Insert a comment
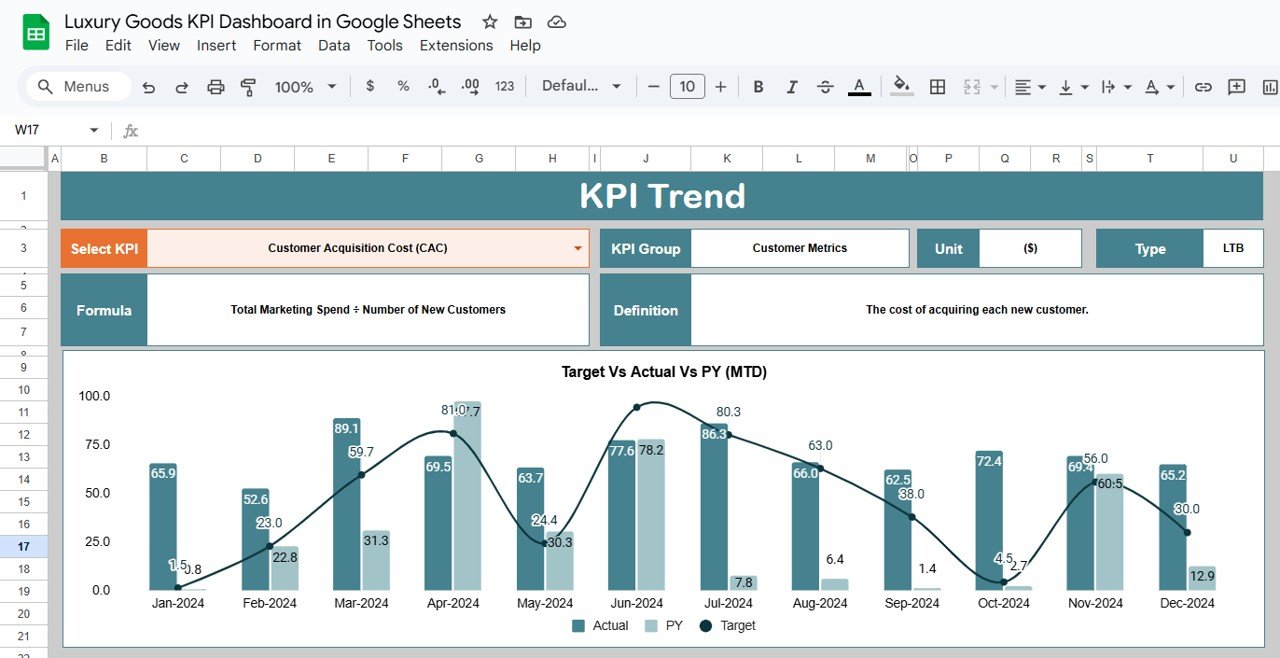1280x658 pixels. [x=1237, y=87]
